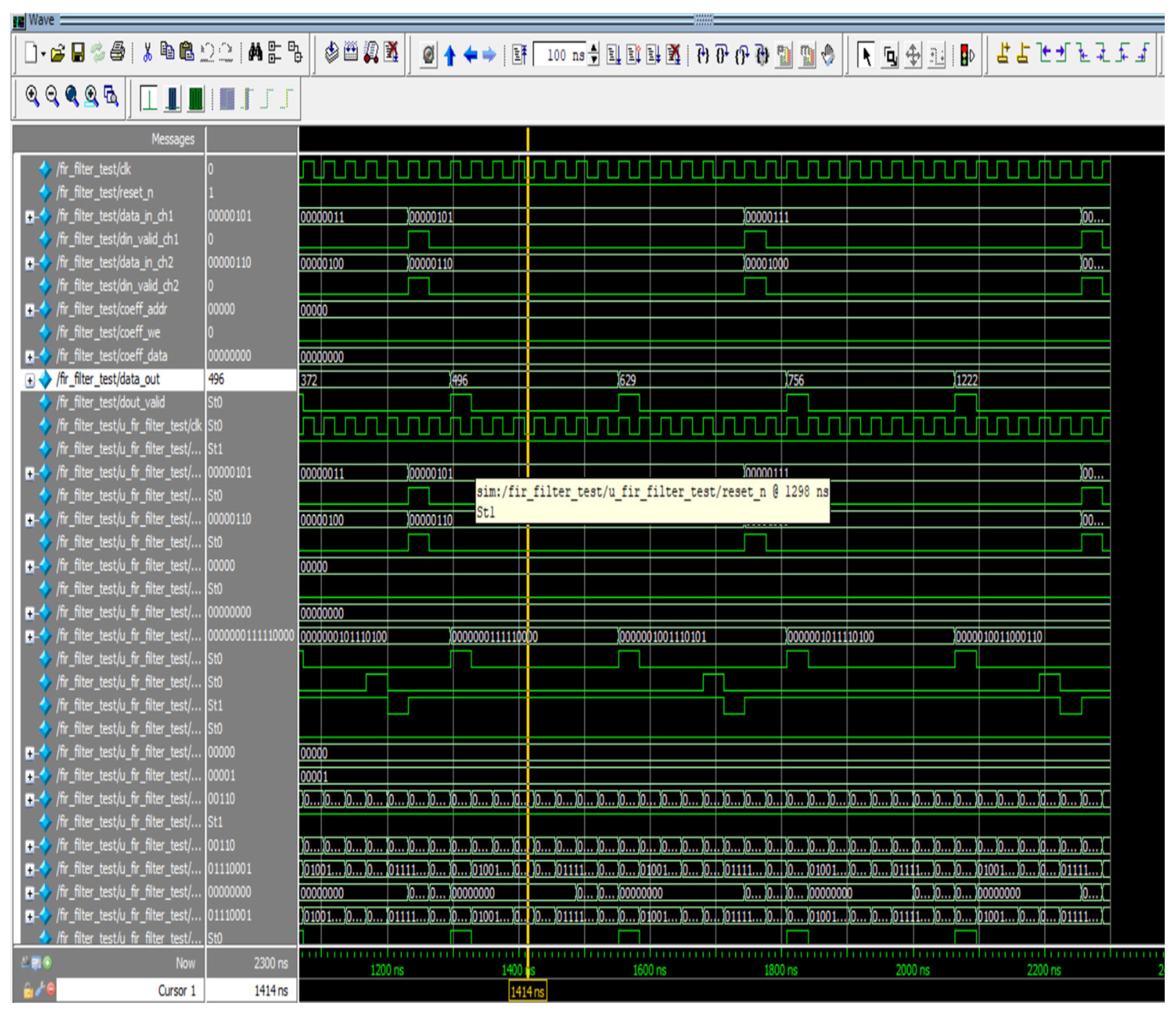Toggle the Zoom Mode cursor tool
The width and height of the screenshot is (1176, 1017).
890,56
